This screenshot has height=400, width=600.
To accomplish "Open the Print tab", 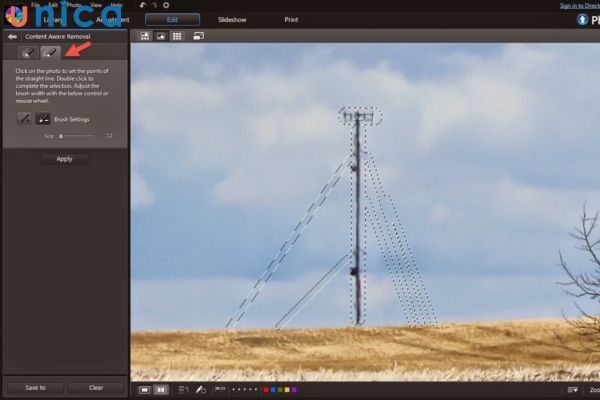I will [291, 19].
